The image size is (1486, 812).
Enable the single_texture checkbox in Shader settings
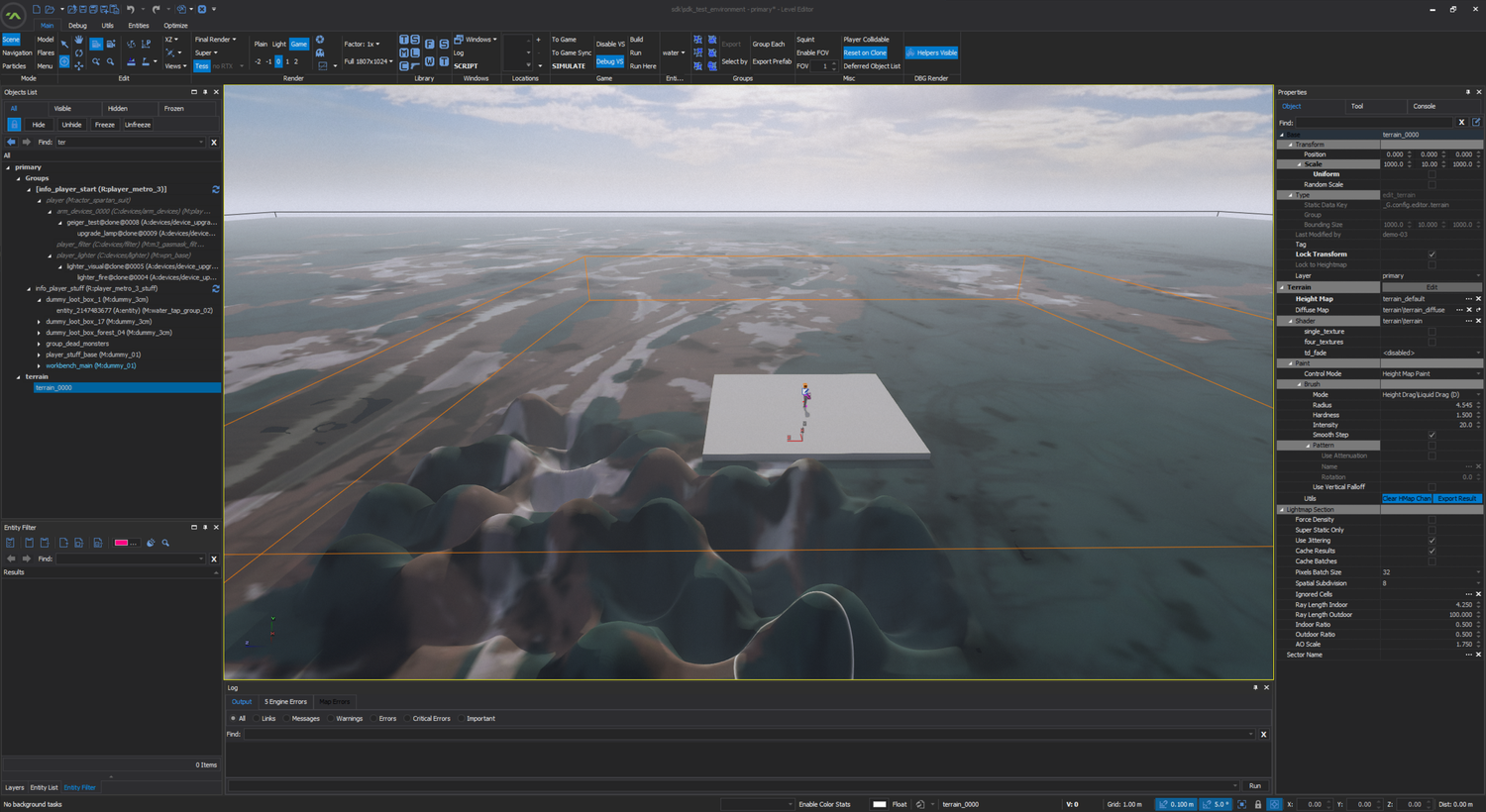[1431, 331]
